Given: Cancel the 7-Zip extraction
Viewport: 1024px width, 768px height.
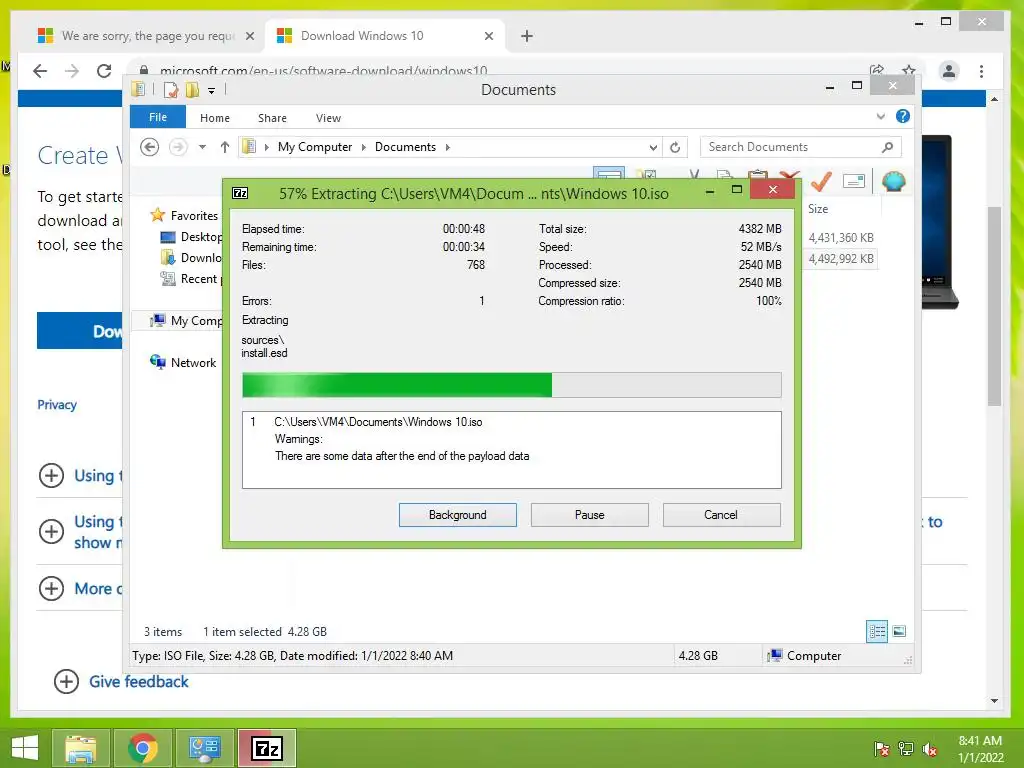Looking at the screenshot, I should 721,515.
